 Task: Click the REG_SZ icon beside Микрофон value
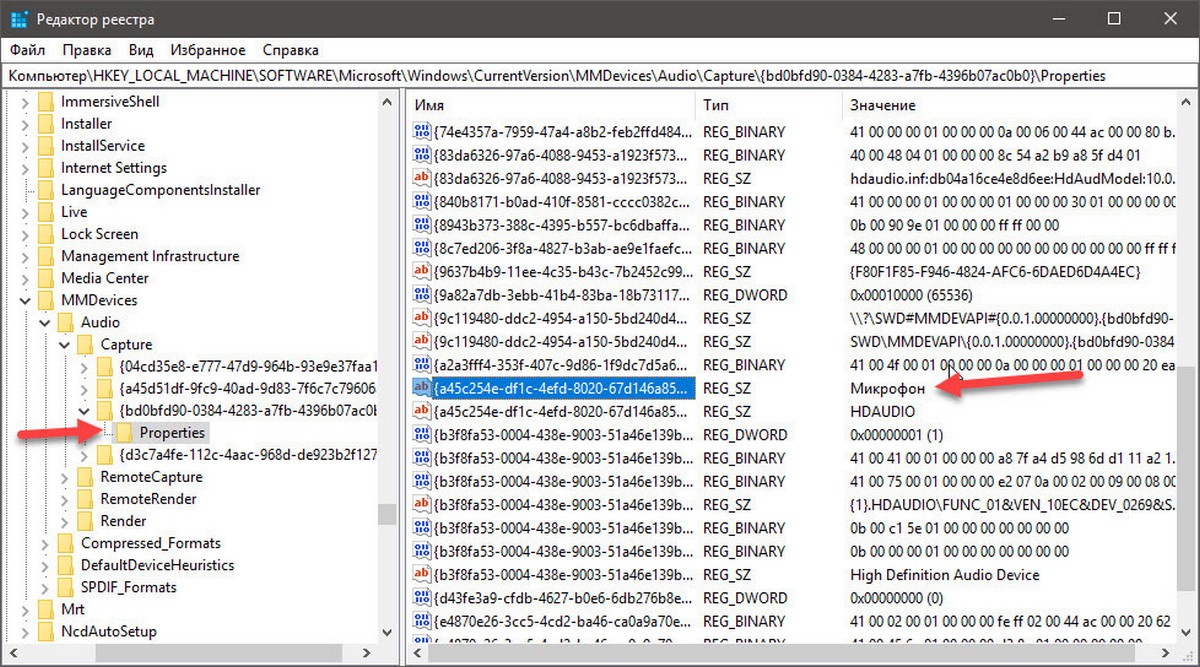[422, 388]
